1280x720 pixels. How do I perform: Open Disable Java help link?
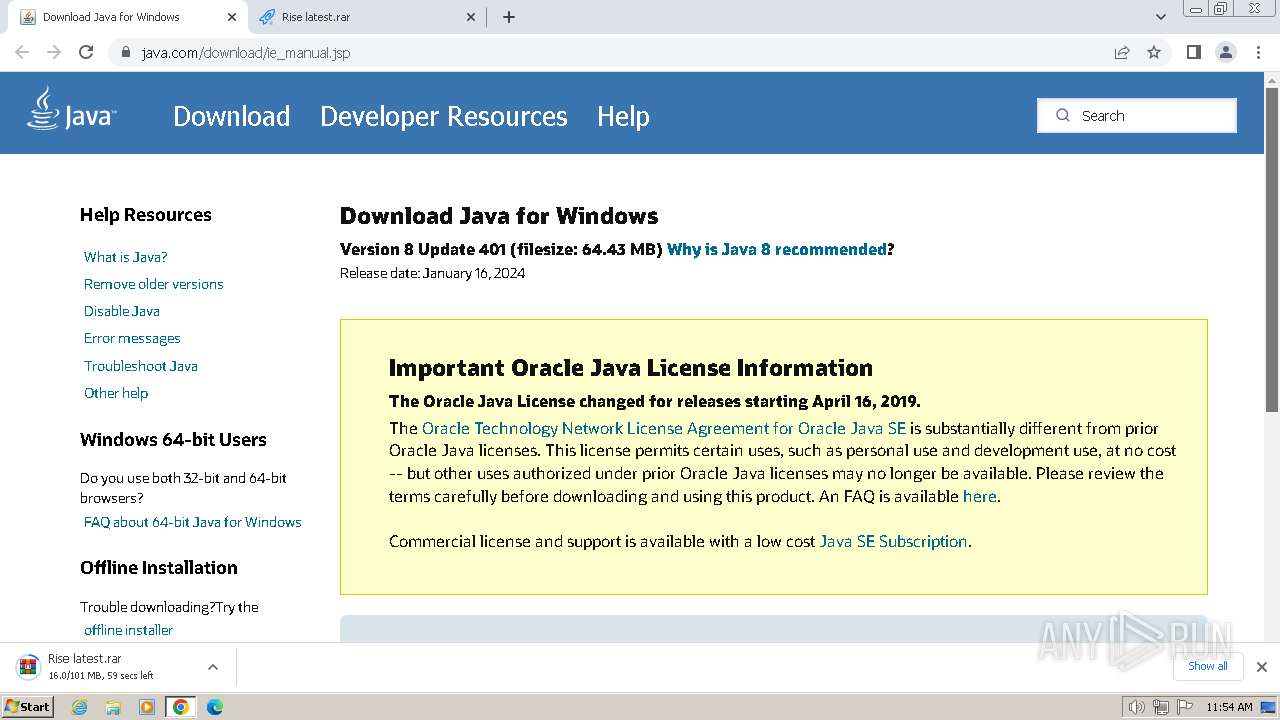[121, 311]
